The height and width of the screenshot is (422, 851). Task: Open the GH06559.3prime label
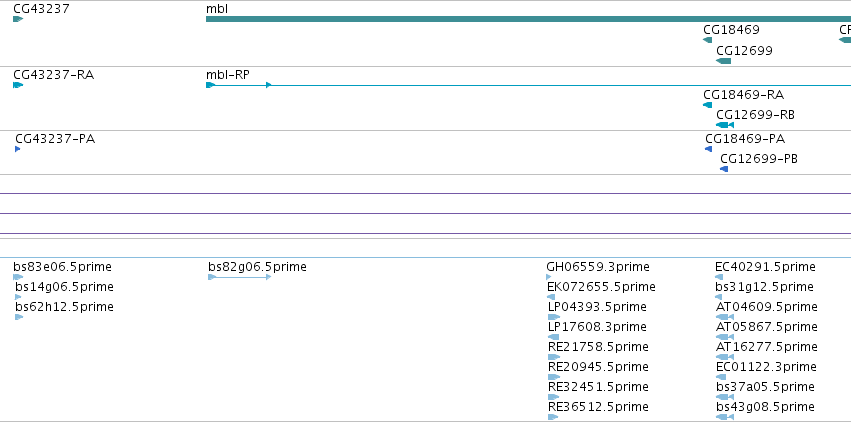click(x=598, y=267)
